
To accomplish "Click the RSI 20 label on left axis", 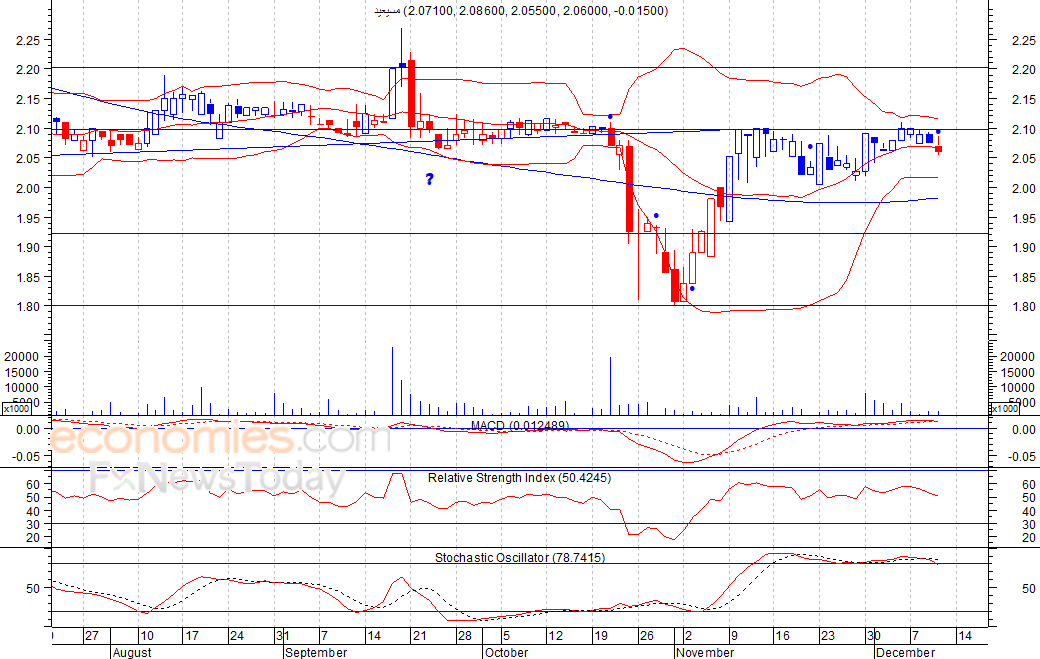I will click(x=33, y=538).
